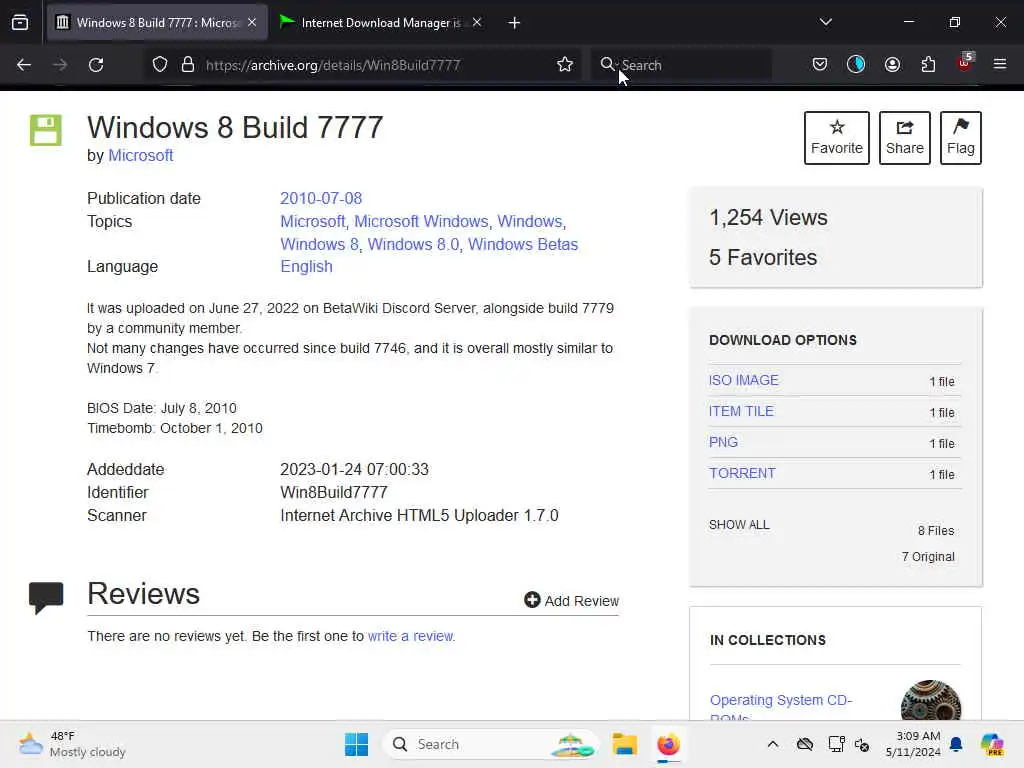1024x768 pixels.
Task: Open the Firefox account icon
Action: (x=893, y=65)
